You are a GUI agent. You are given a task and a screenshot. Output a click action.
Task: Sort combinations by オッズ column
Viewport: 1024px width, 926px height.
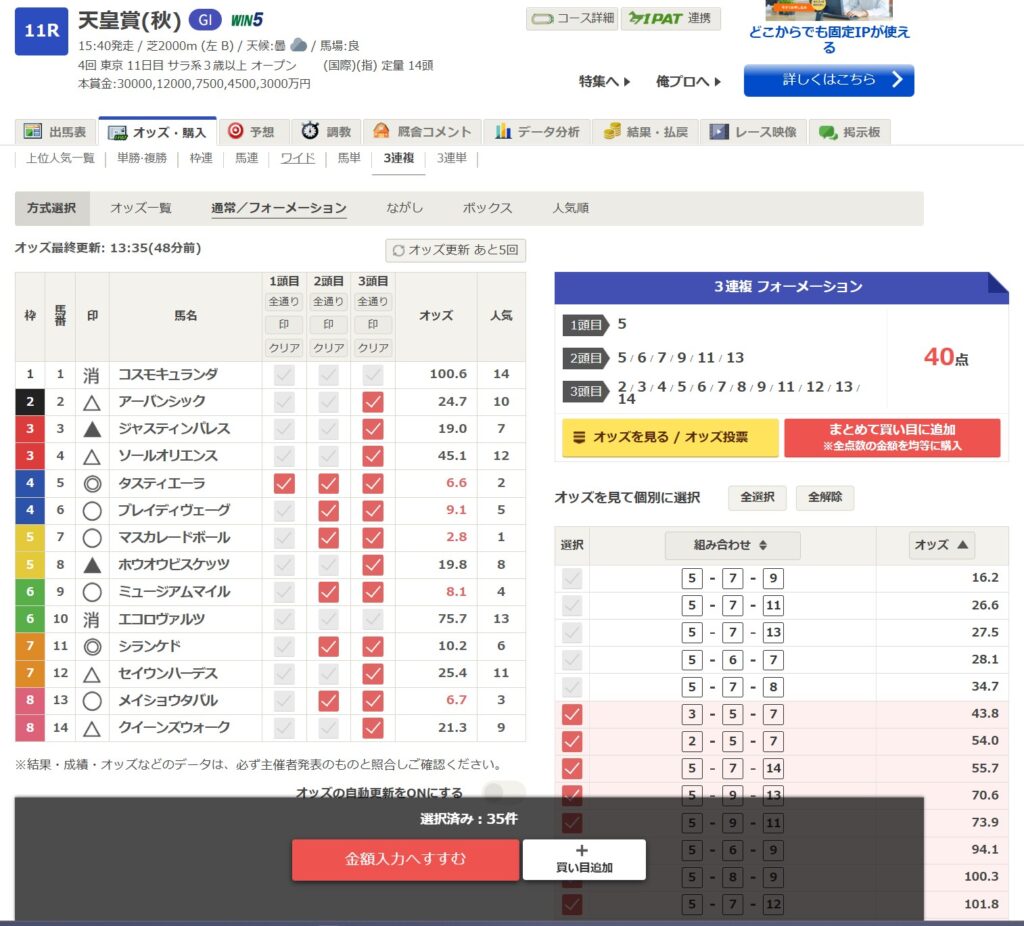point(942,546)
